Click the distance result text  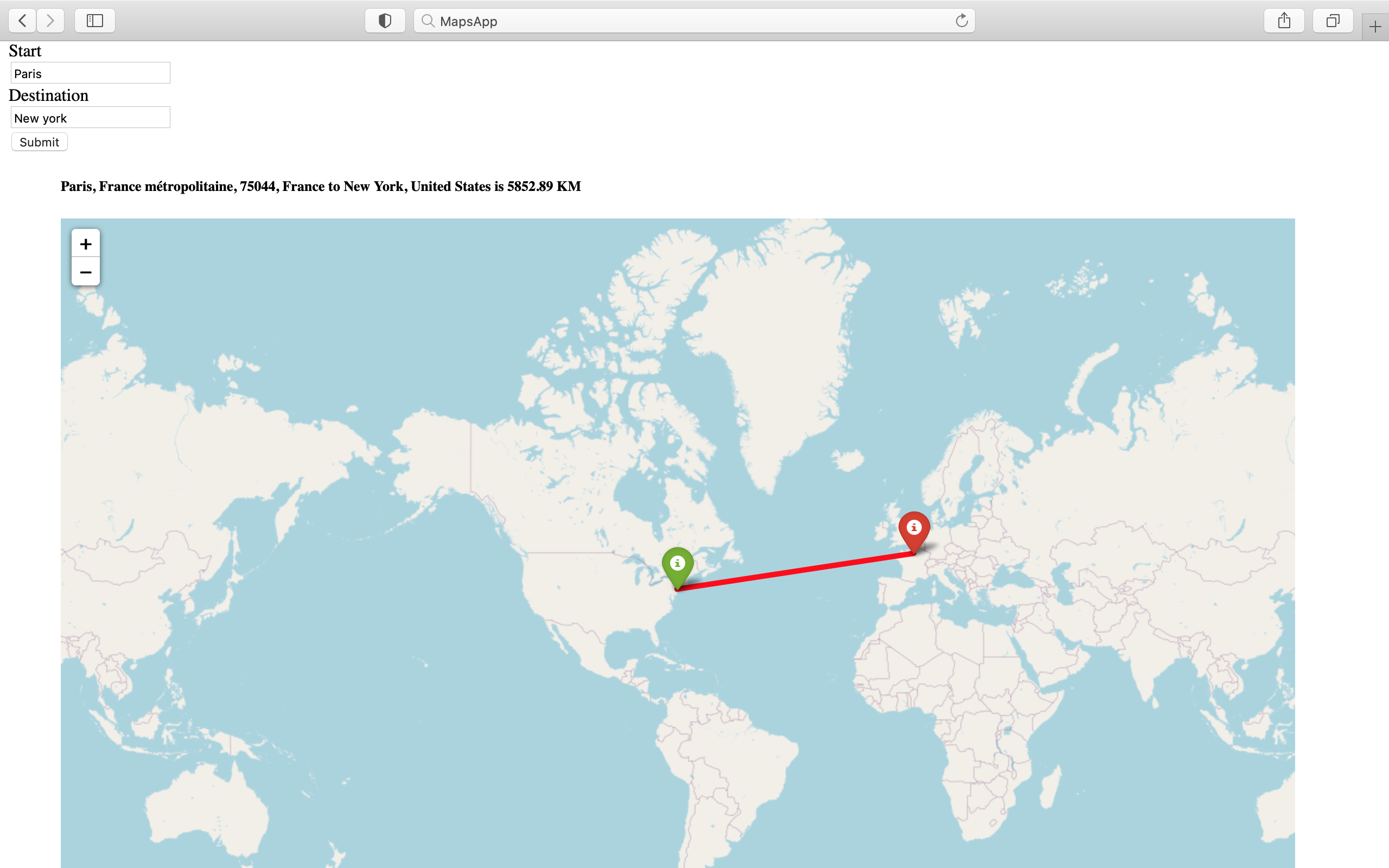coord(320,186)
